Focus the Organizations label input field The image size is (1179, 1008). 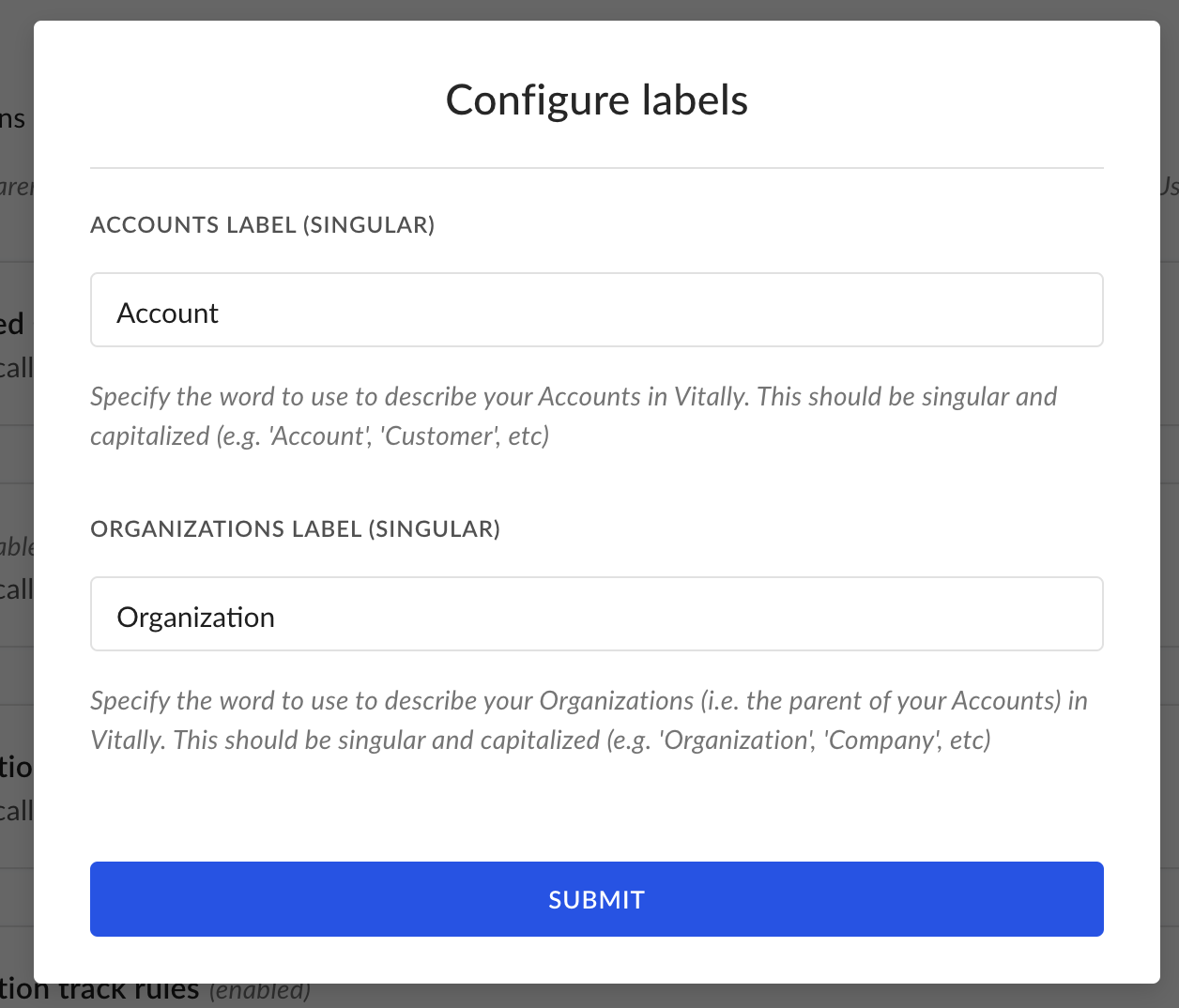[596, 614]
